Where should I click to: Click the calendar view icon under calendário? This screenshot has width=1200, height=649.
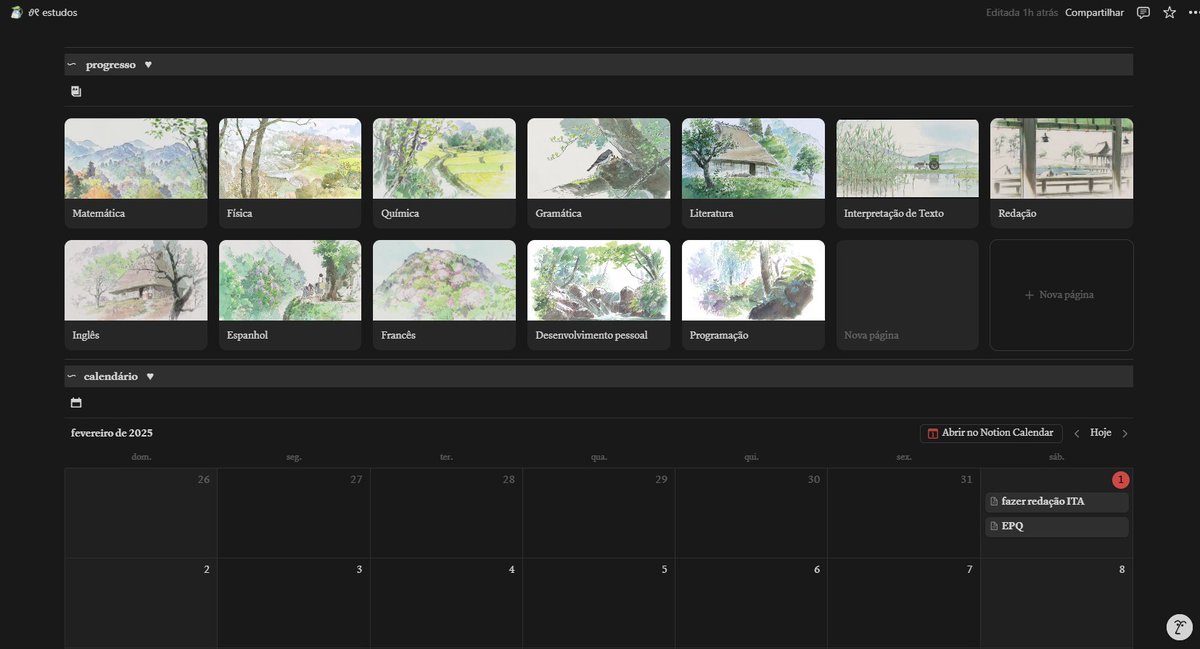pos(76,403)
